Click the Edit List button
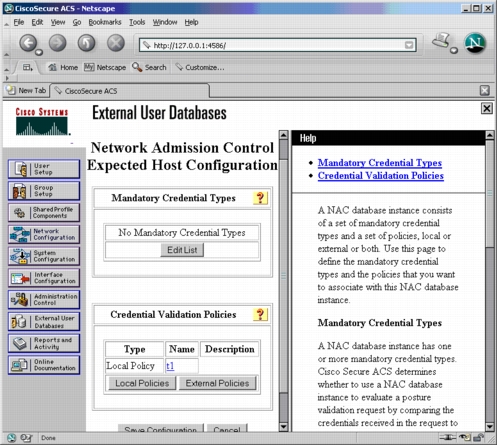This screenshot has height=447, width=499. point(182,250)
